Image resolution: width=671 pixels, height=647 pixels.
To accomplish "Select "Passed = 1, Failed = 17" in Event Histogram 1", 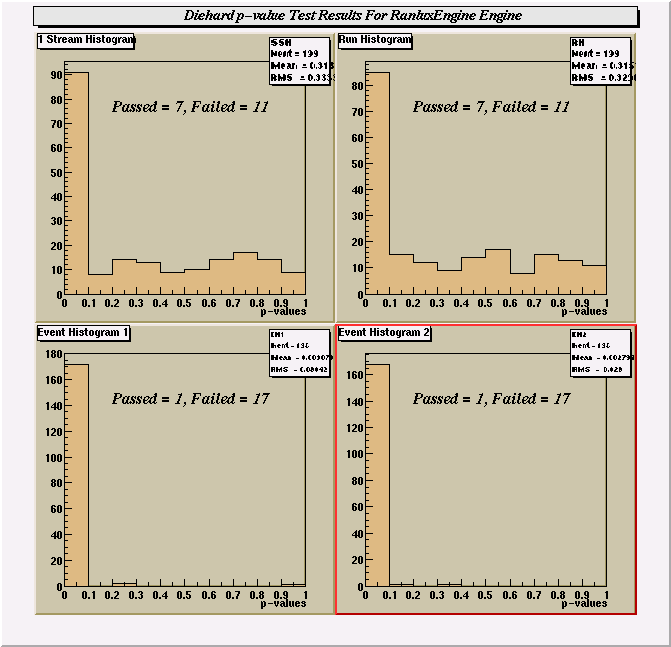I will [189, 398].
